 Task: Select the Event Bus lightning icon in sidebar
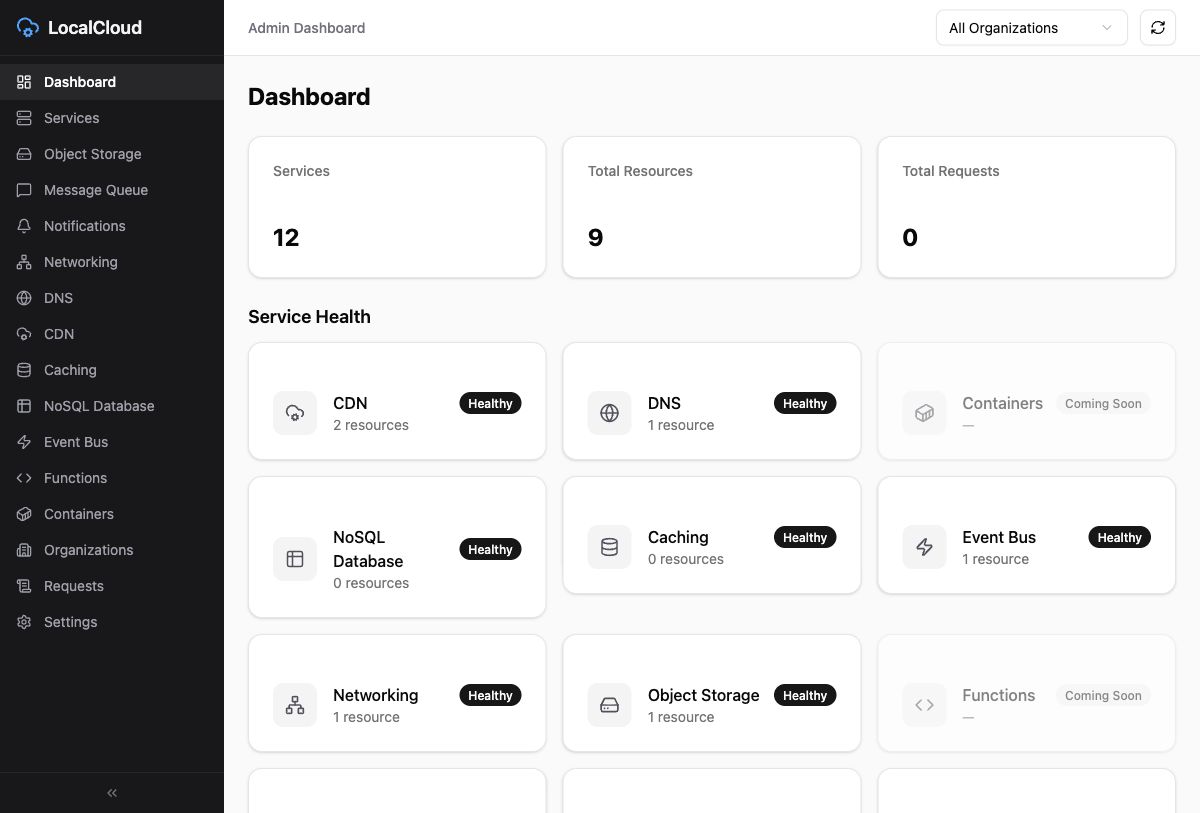pos(22,442)
